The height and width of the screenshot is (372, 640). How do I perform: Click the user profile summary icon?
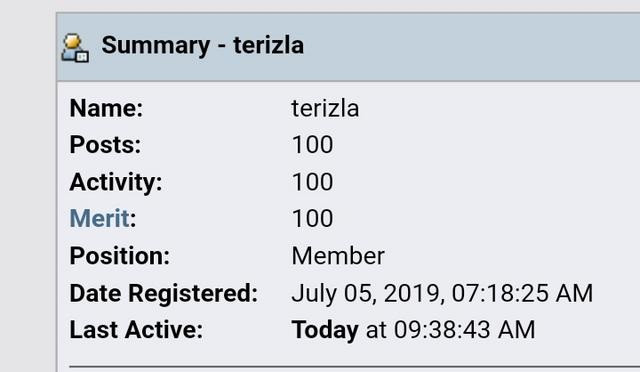[75, 48]
